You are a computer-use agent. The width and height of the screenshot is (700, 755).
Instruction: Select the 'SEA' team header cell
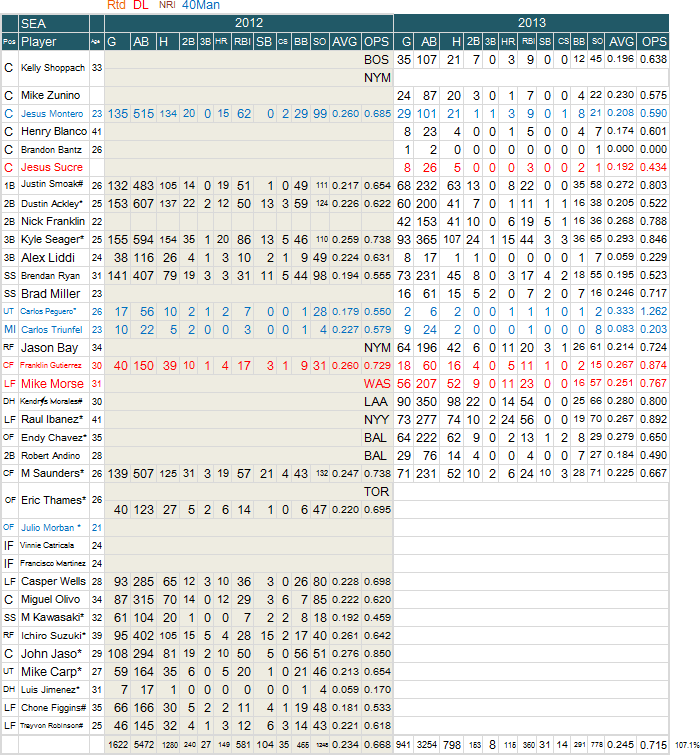pyautogui.click(x=54, y=23)
